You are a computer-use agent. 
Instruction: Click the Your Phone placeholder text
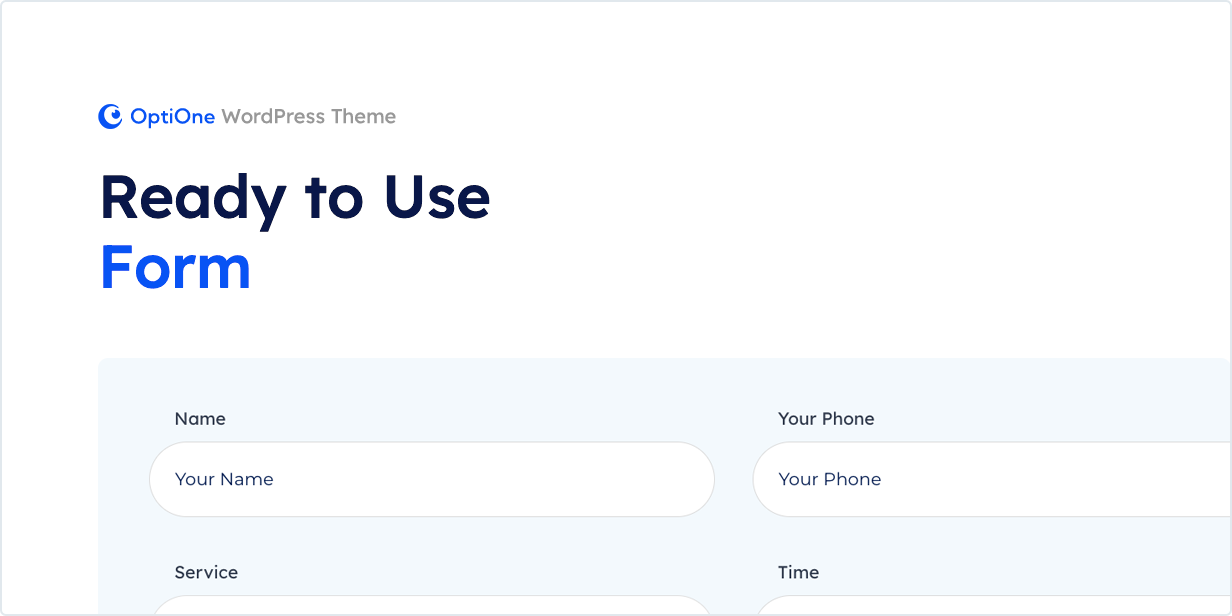click(829, 479)
